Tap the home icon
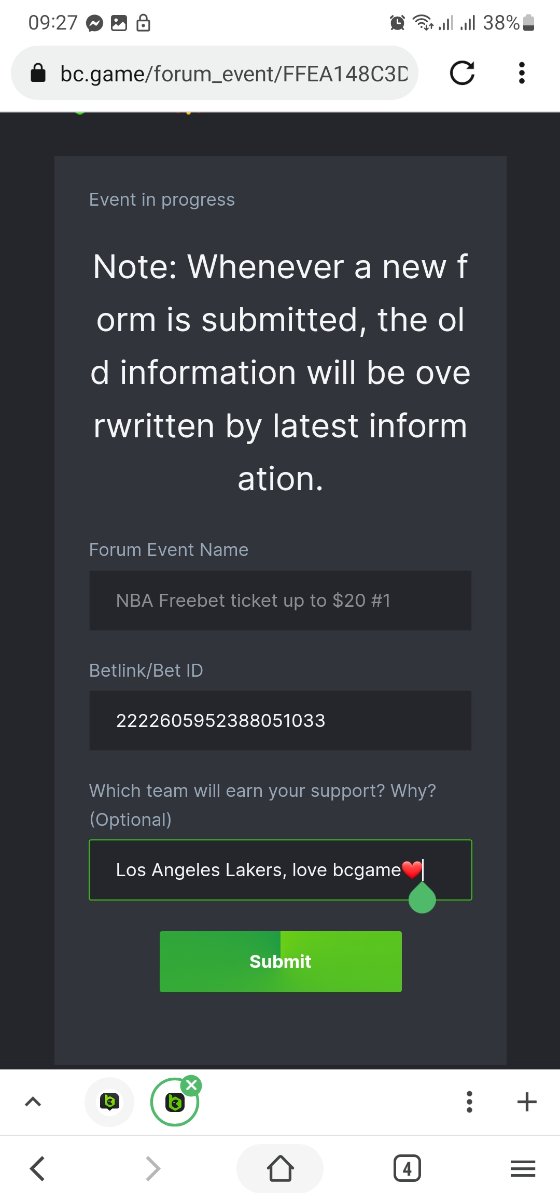 280,1167
